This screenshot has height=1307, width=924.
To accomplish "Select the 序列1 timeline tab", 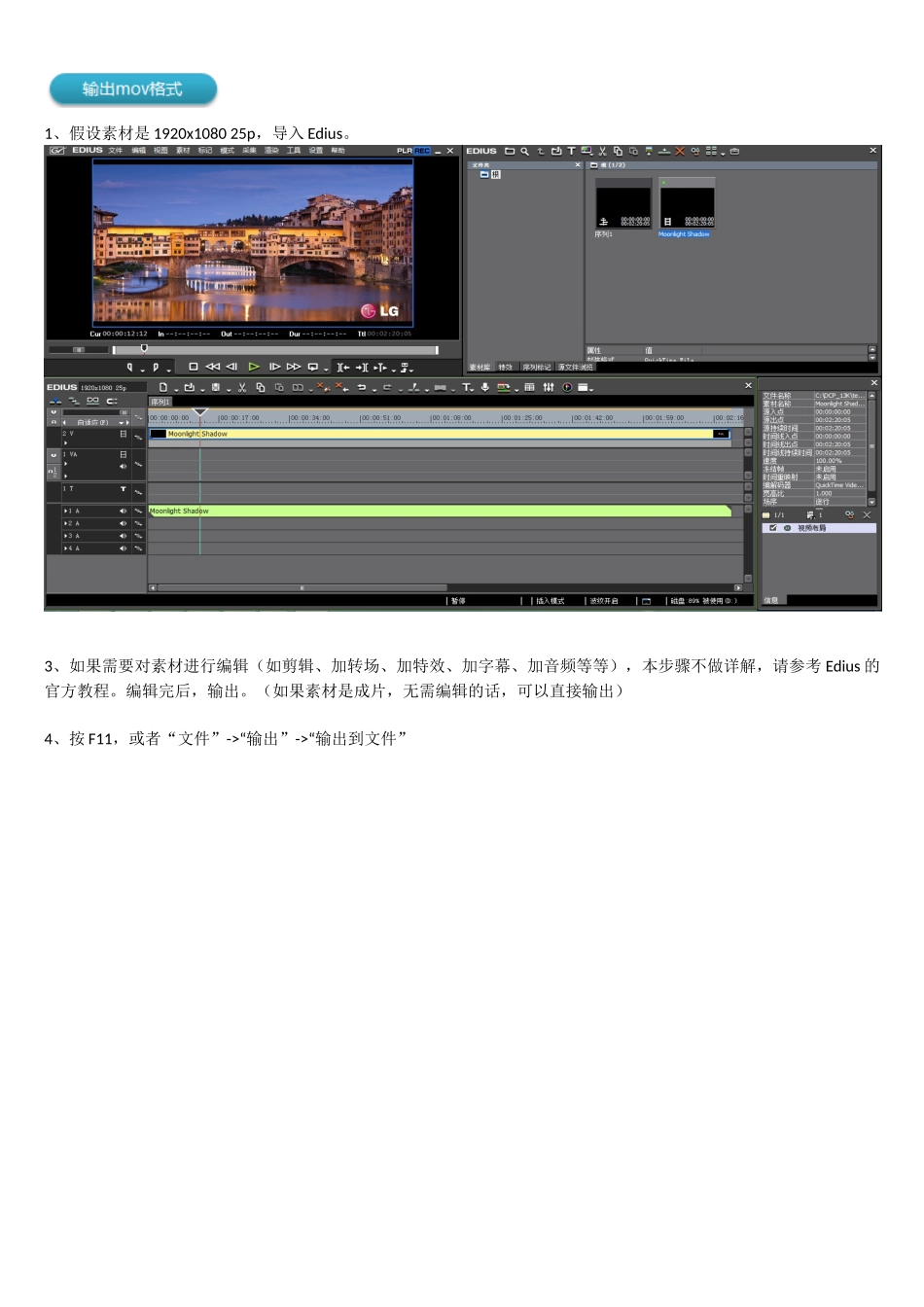I will click(160, 402).
